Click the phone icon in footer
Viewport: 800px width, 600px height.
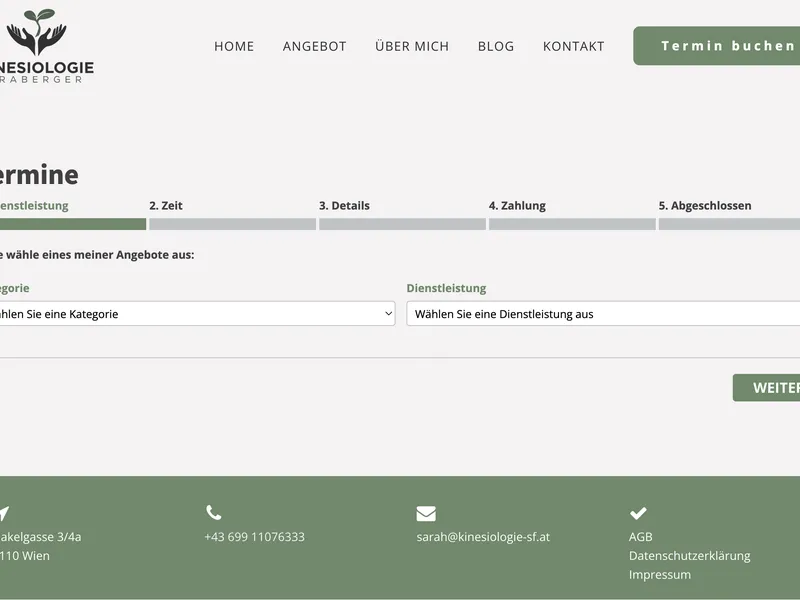pyautogui.click(x=214, y=513)
